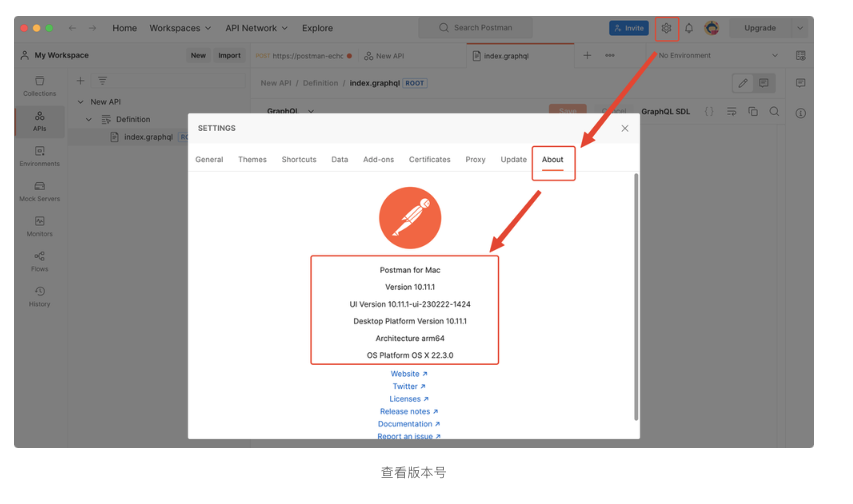The image size is (853, 504).
Task: Open the sidebar filter icon
Action: pos(102,81)
